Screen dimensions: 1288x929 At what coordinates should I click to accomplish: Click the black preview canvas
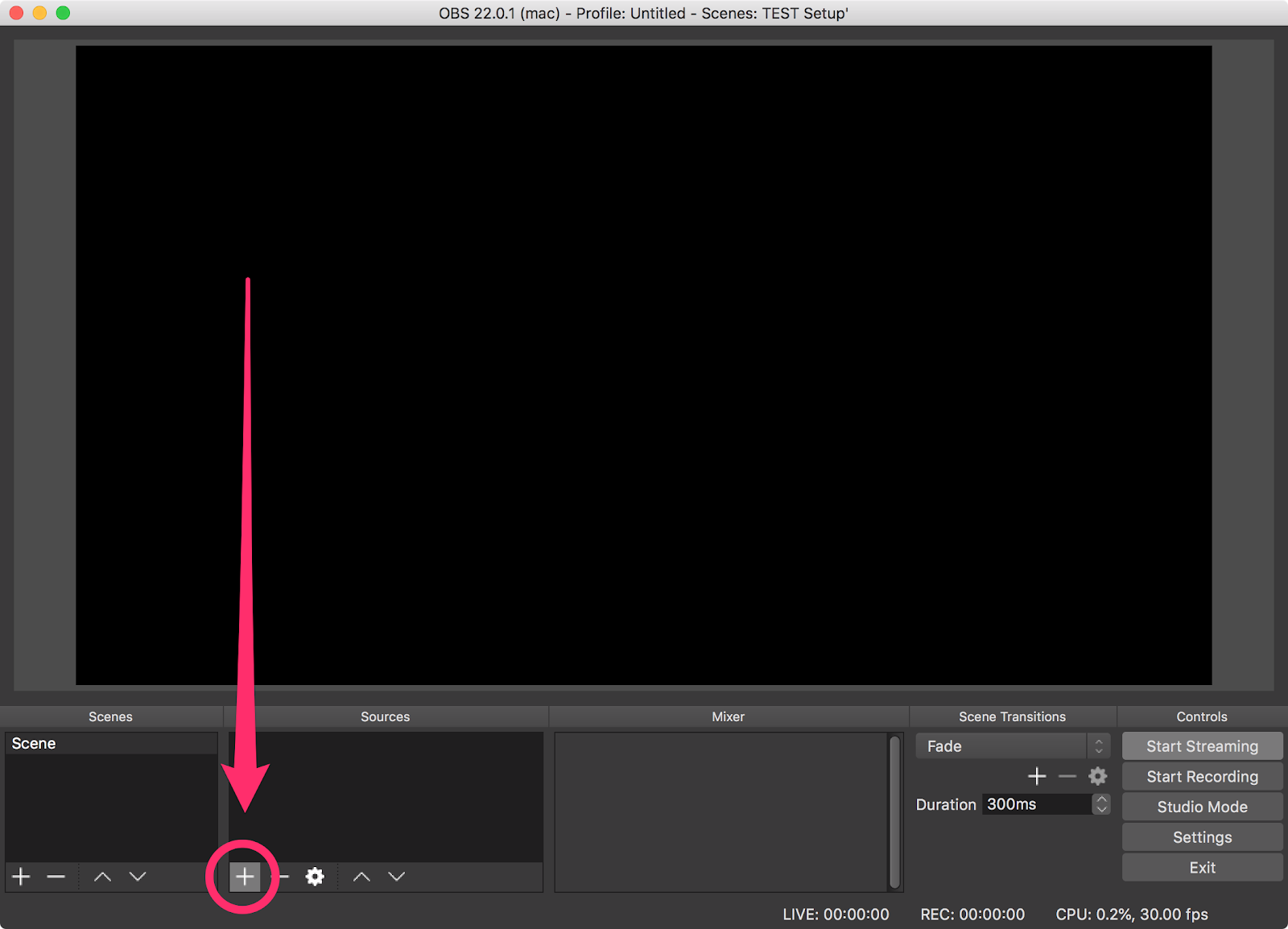[644, 365]
